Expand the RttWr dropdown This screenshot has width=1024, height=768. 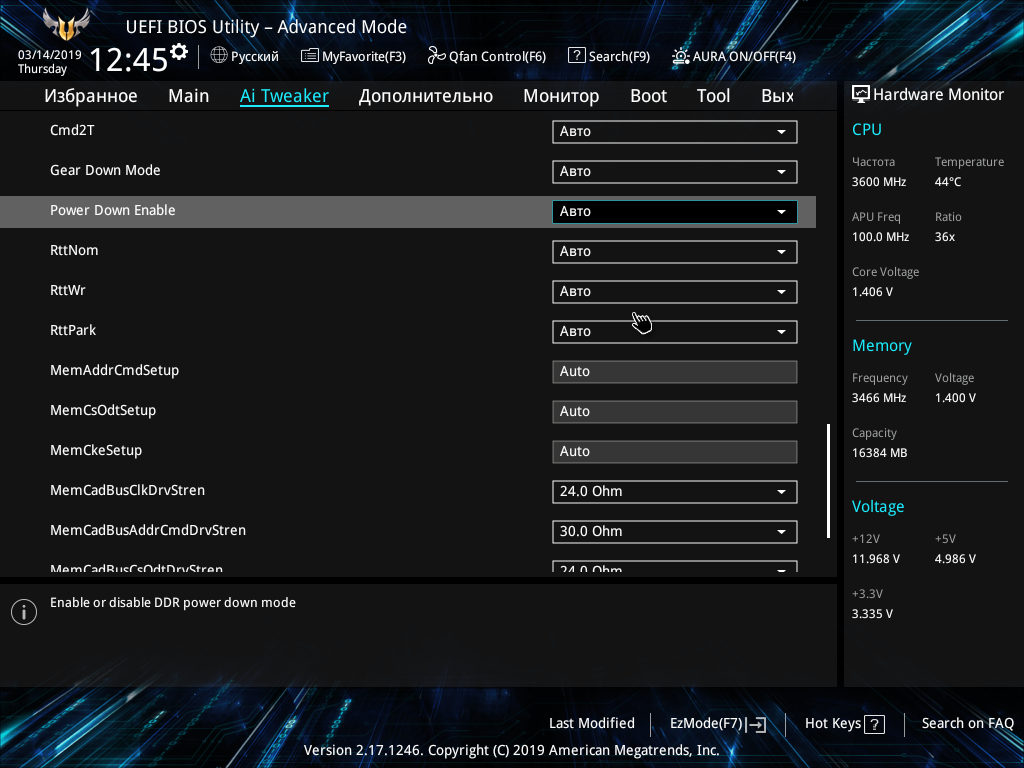point(675,291)
